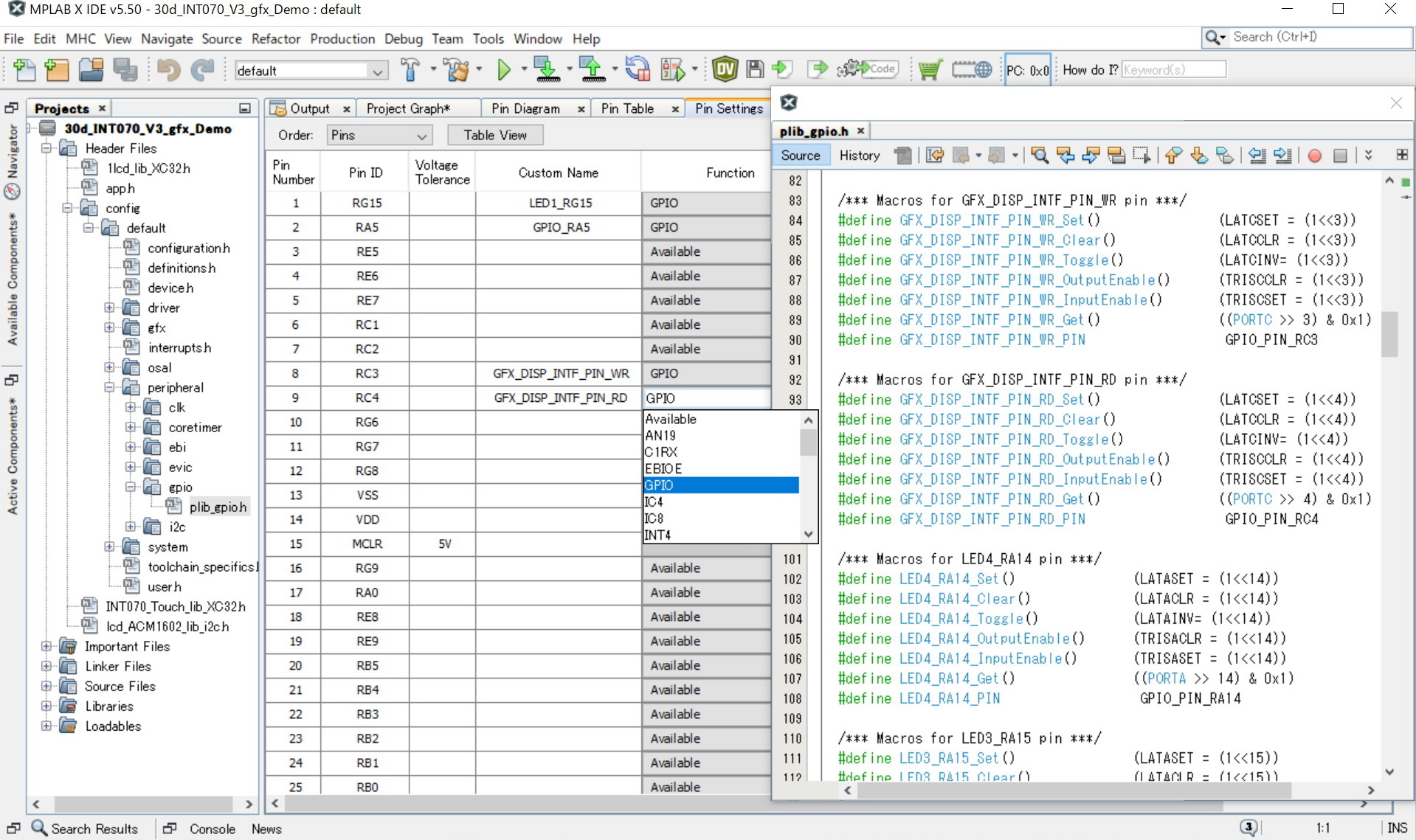Open the Run Project dropdown arrow
The height and width of the screenshot is (840, 1416).
tap(524, 70)
